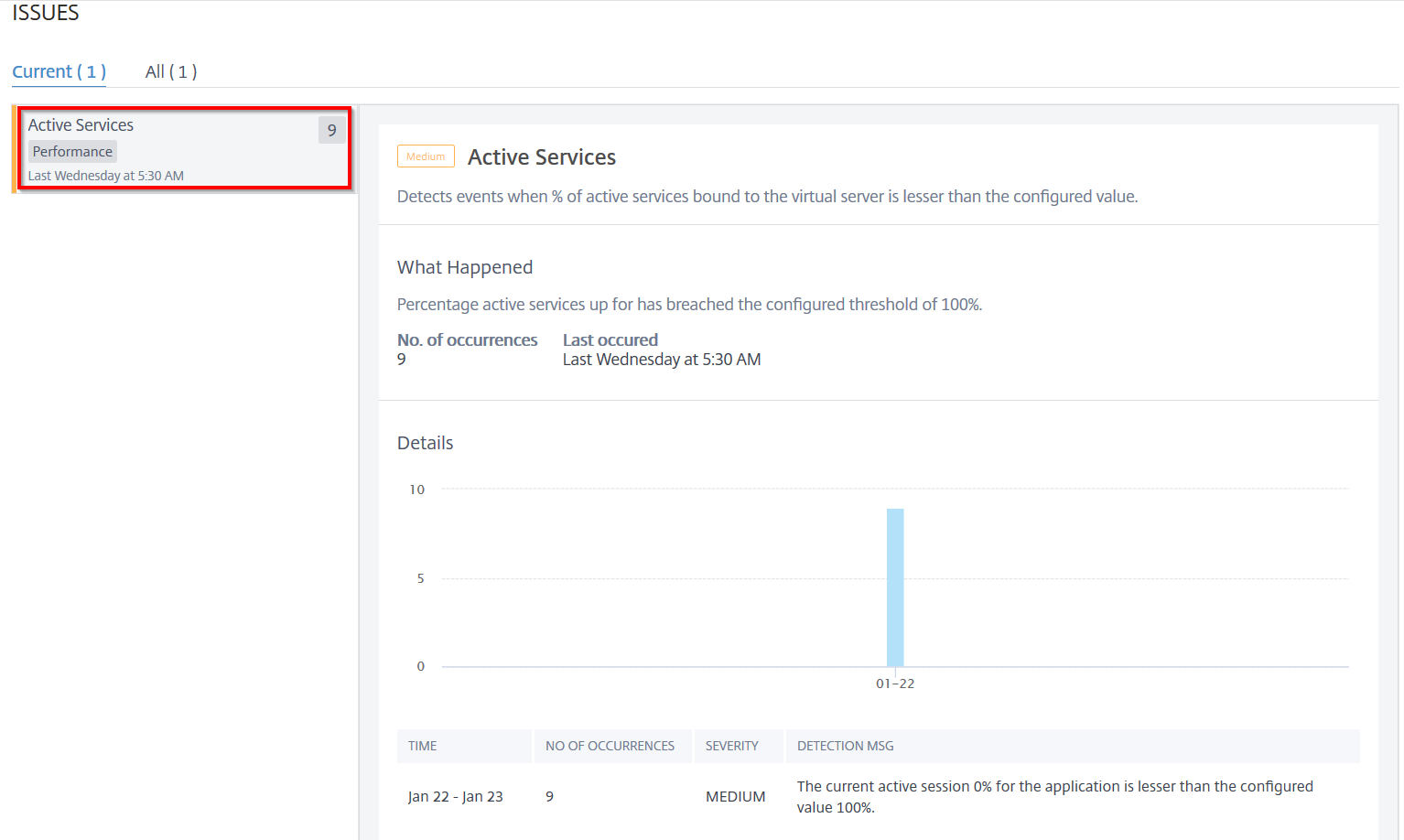The height and width of the screenshot is (840, 1404).
Task: Click the blue bar for 01-22
Action: coord(895,587)
